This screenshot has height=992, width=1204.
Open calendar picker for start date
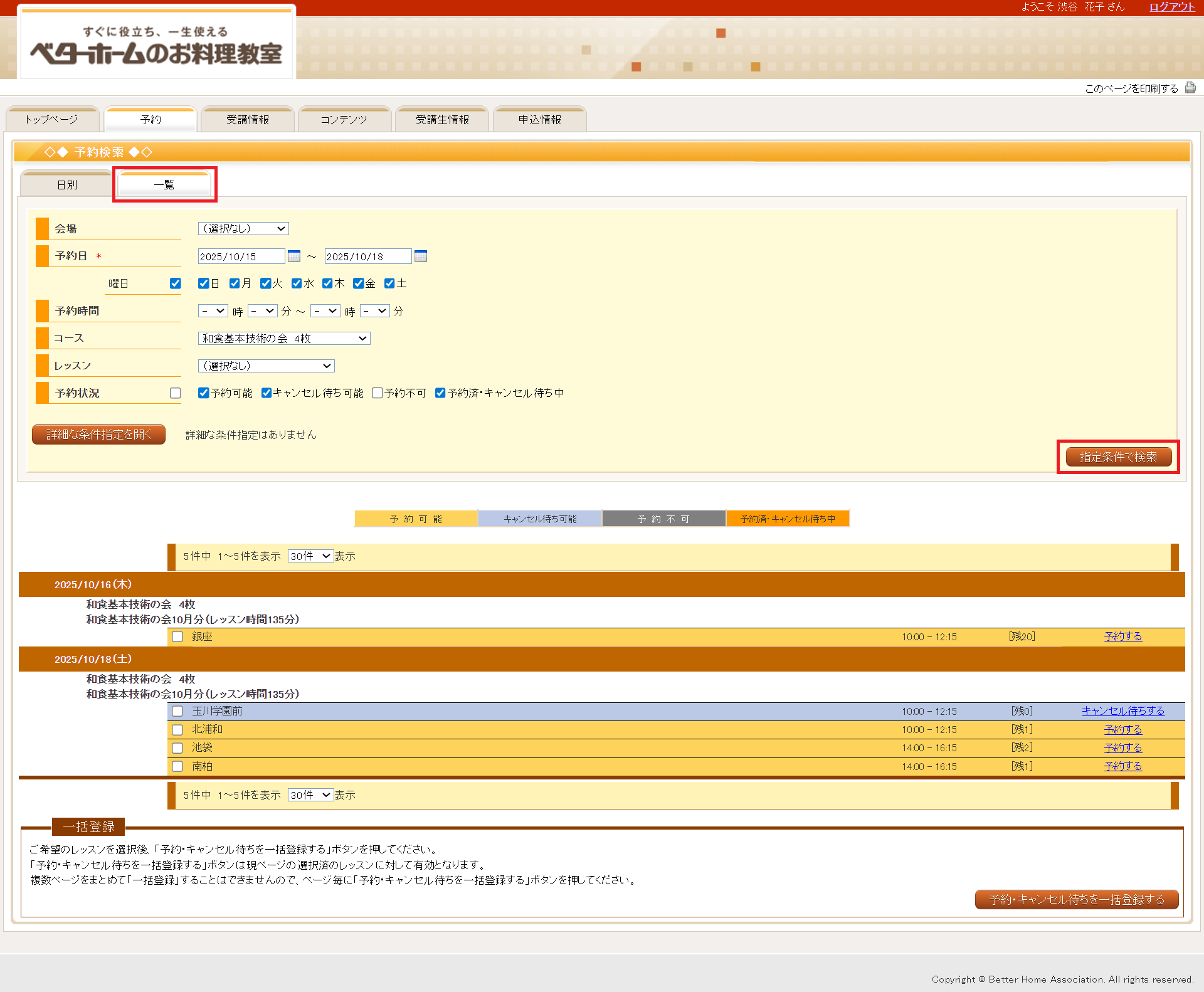294,256
